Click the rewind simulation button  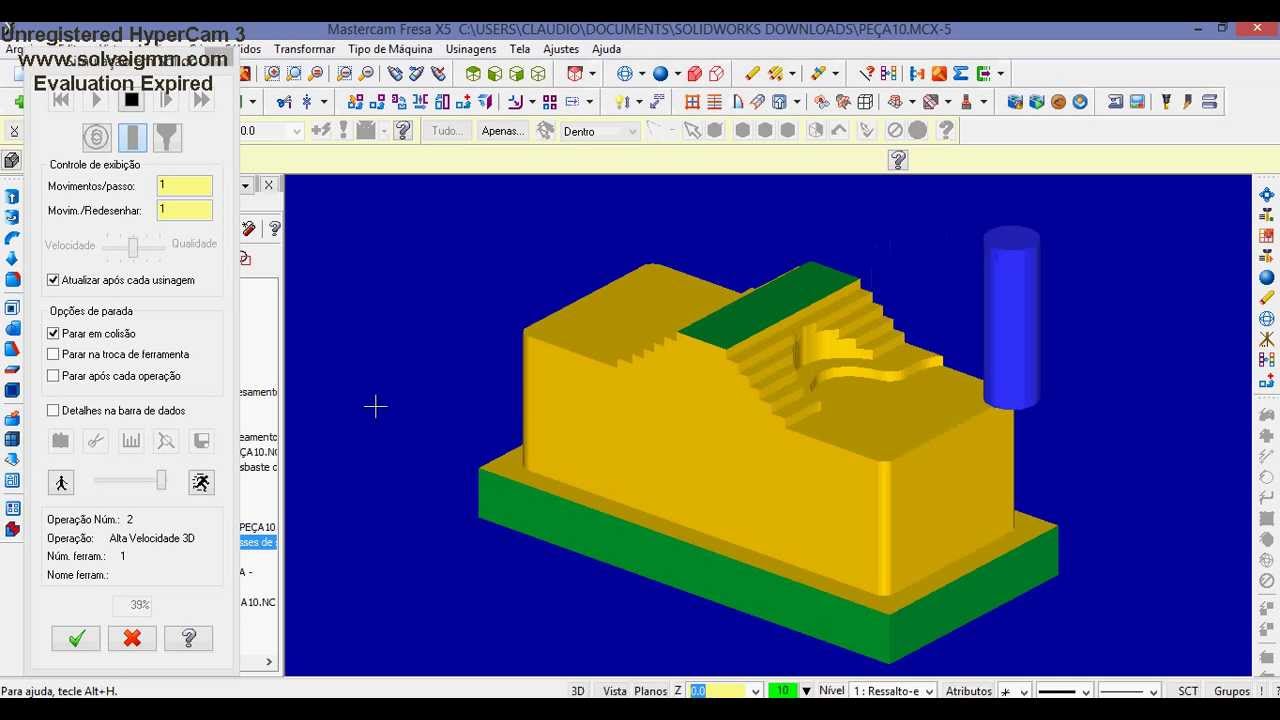(61, 100)
